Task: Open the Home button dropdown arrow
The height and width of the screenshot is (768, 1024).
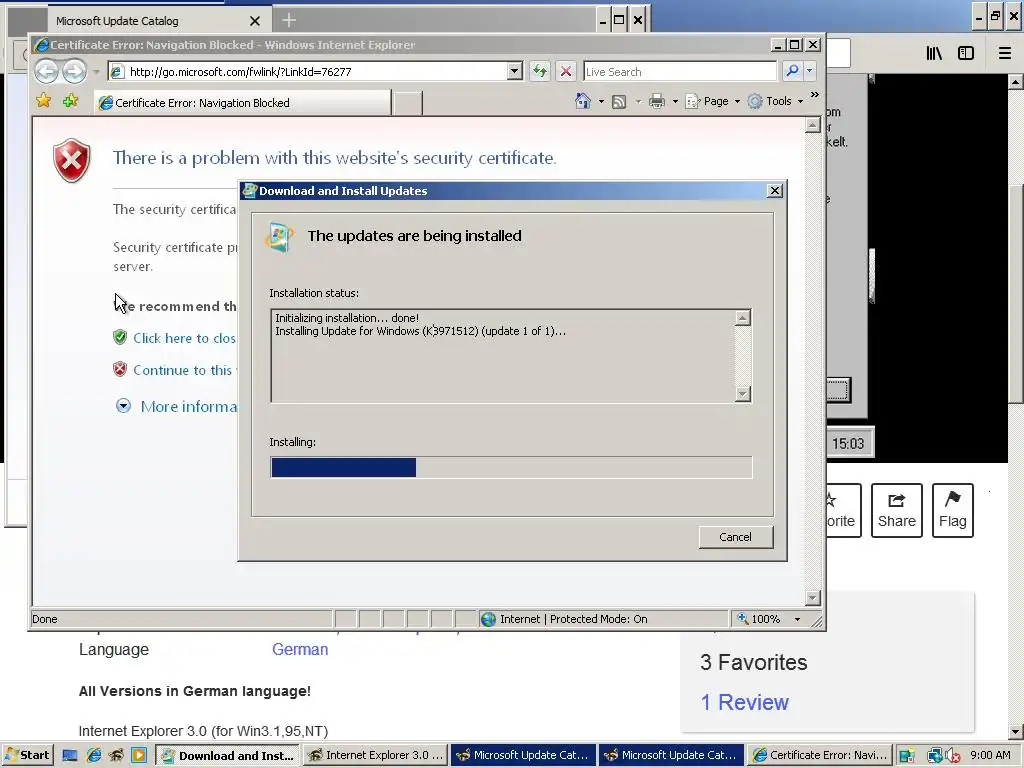Action: click(x=601, y=101)
